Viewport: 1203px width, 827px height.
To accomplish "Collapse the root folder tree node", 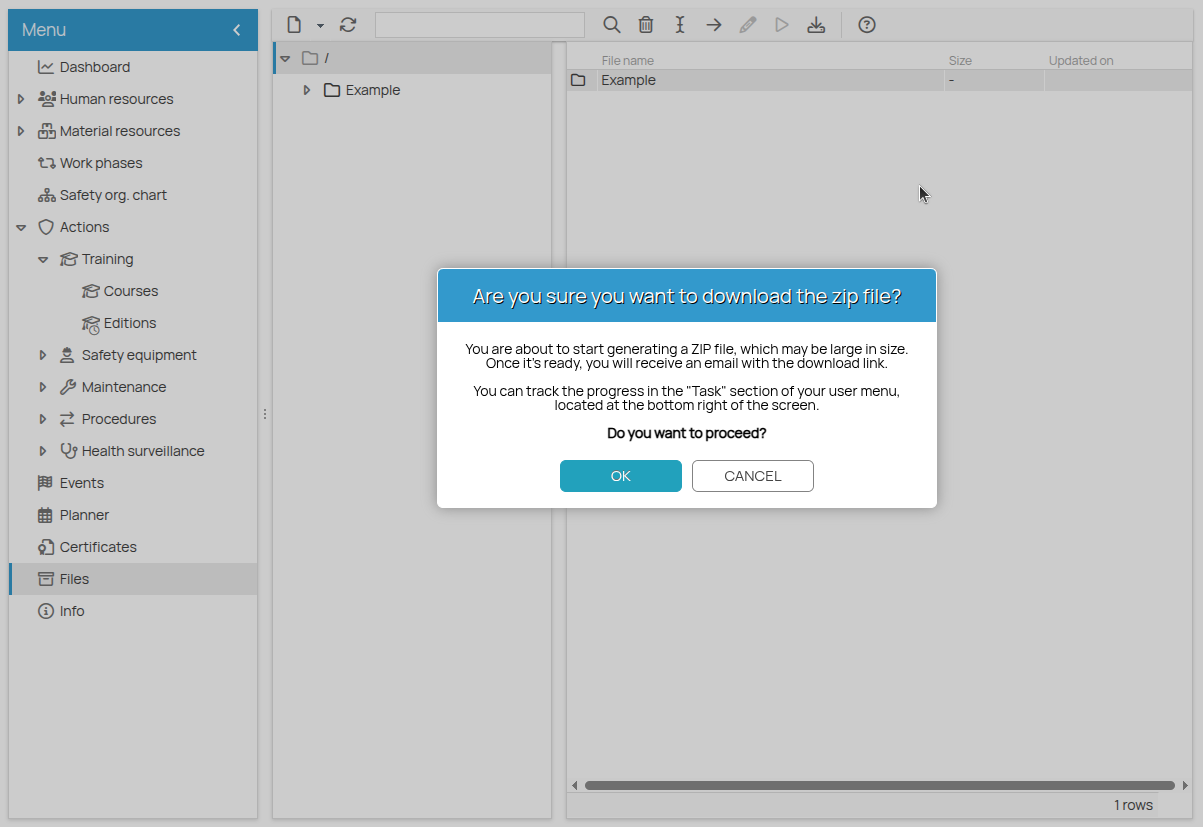I will pyautogui.click(x=285, y=58).
